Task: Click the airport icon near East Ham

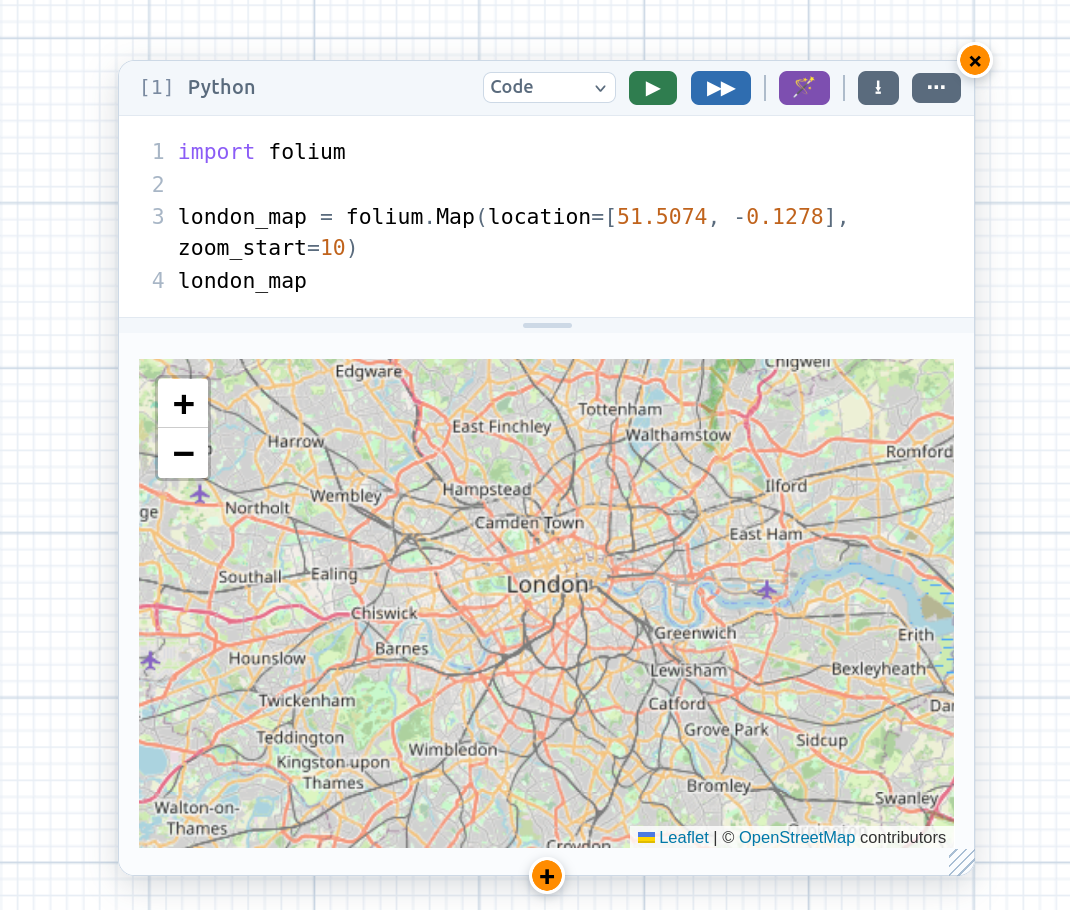Action: coord(766,589)
